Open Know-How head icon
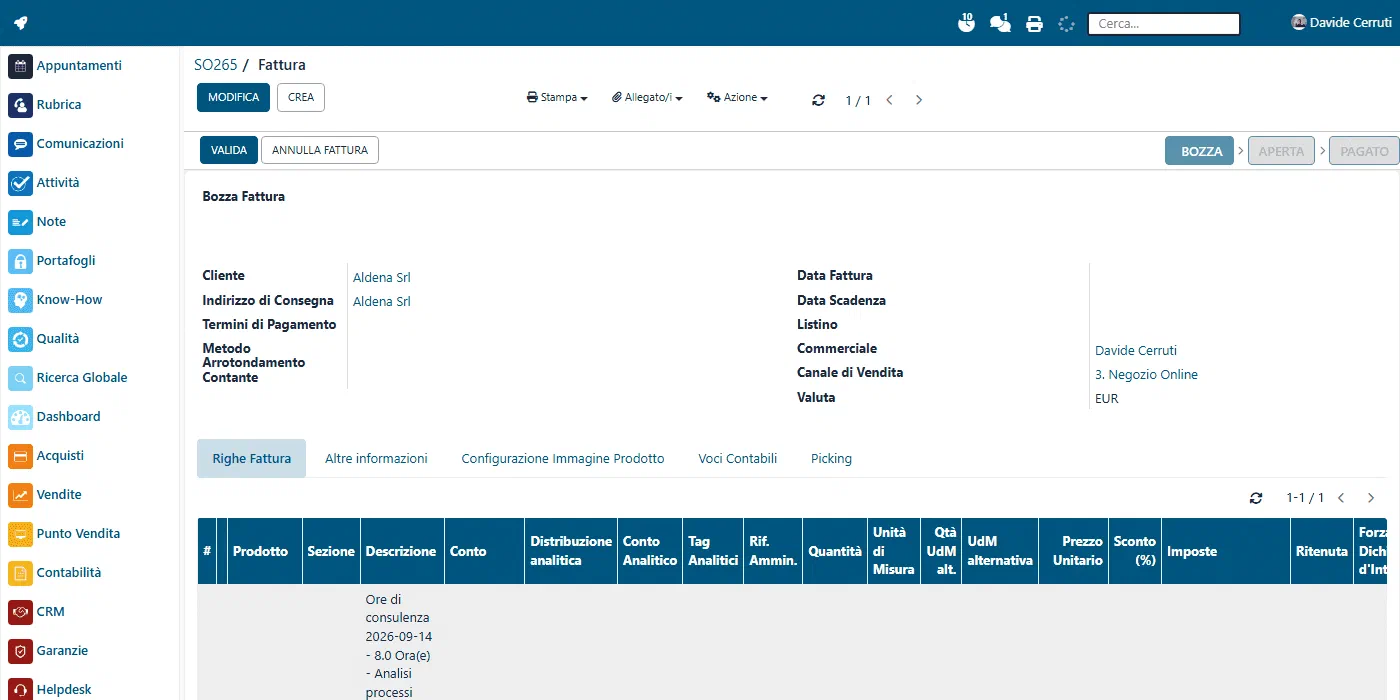1400x700 pixels. pyautogui.click(x=21, y=300)
